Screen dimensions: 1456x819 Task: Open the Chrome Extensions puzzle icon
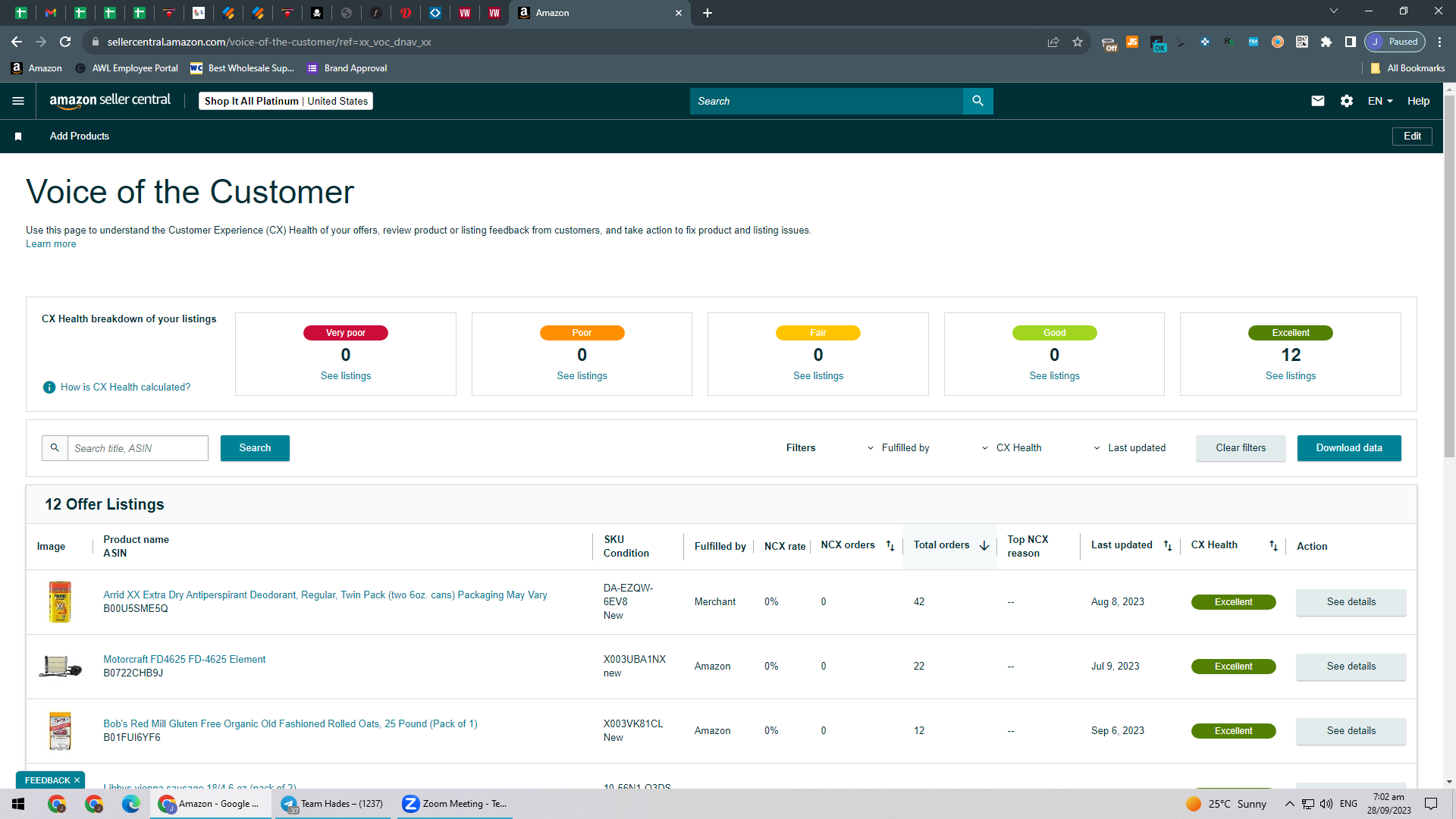[x=1326, y=42]
